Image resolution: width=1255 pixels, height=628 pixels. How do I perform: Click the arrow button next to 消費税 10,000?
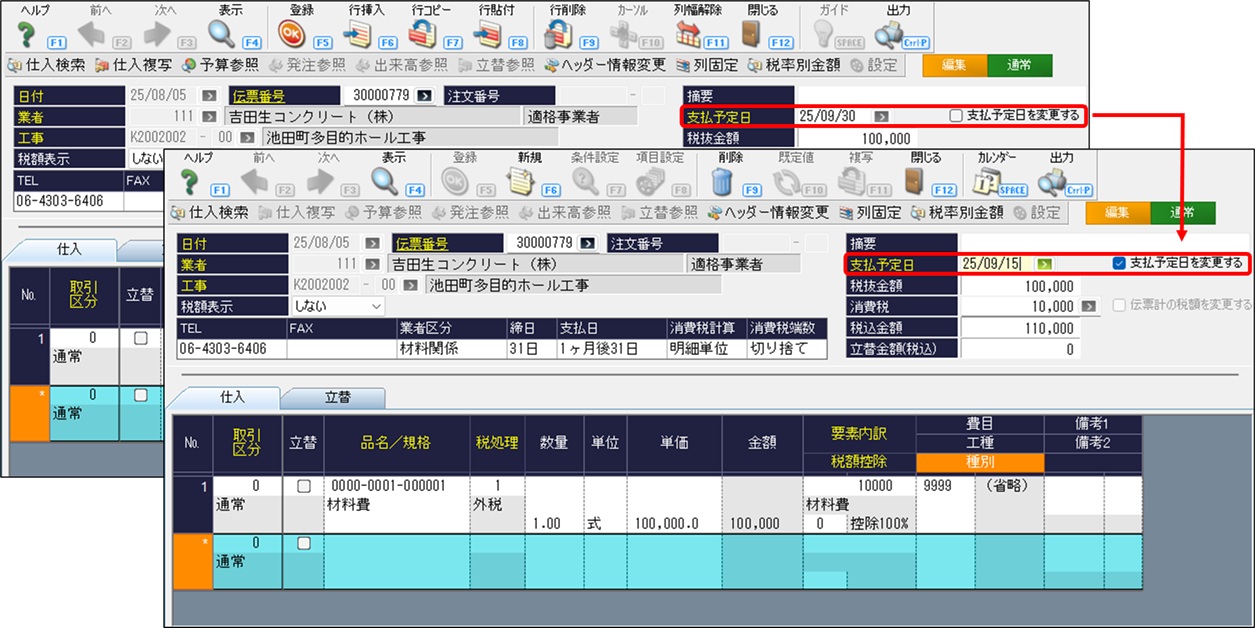pos(1089,306)
